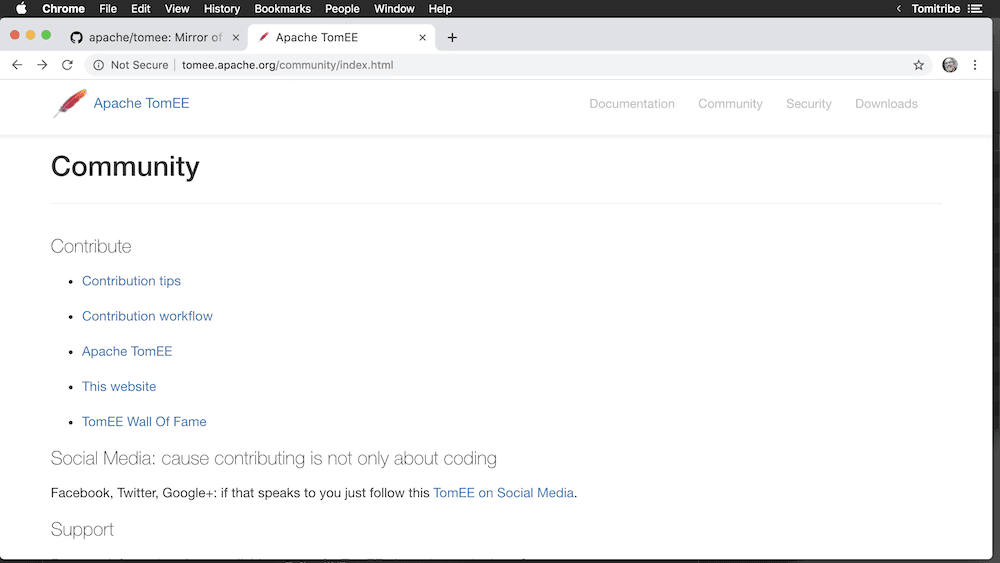
Task: Click the address bar URL
Action: tap(288, 65)
